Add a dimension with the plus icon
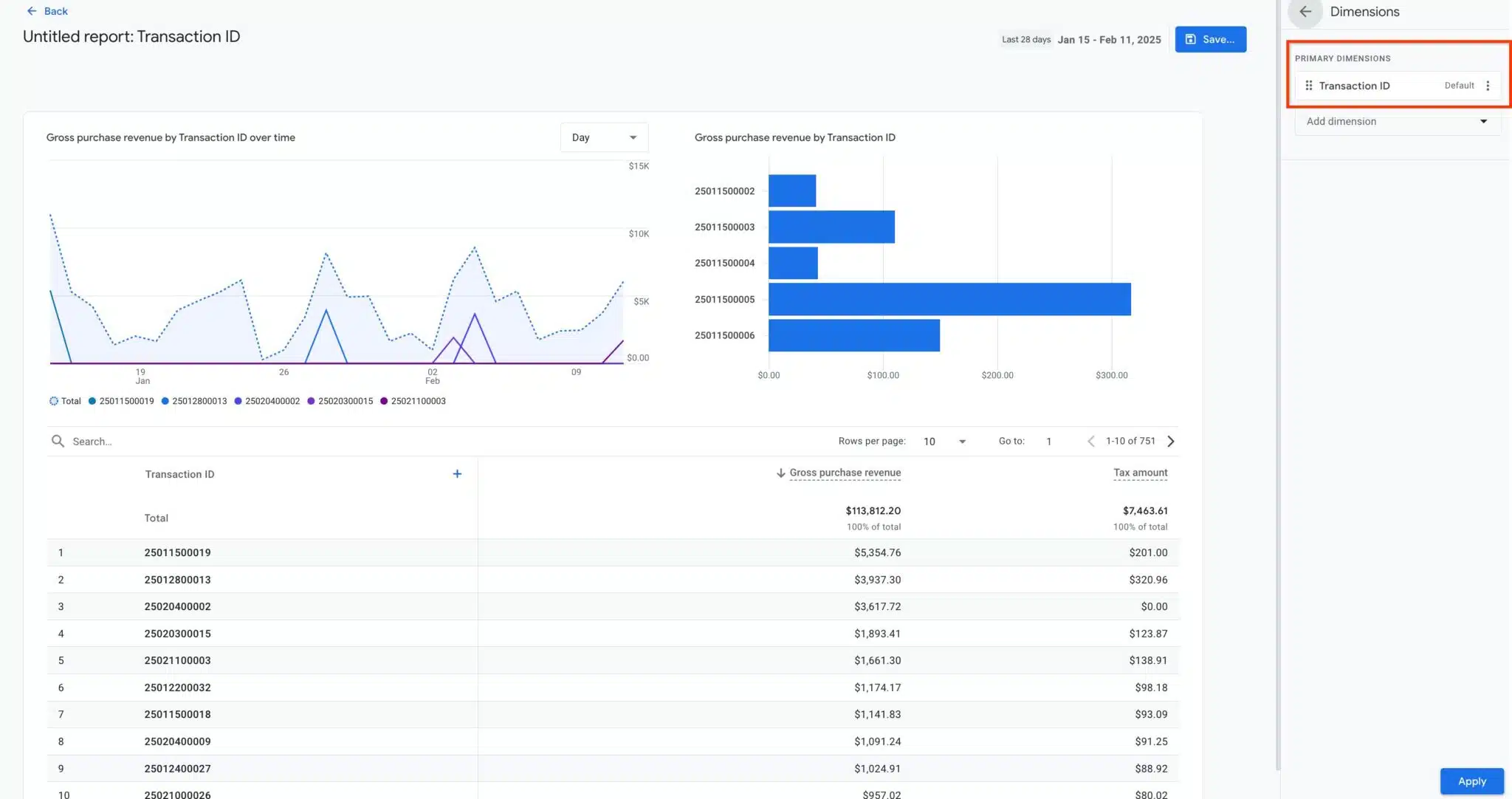 point(457,474)
